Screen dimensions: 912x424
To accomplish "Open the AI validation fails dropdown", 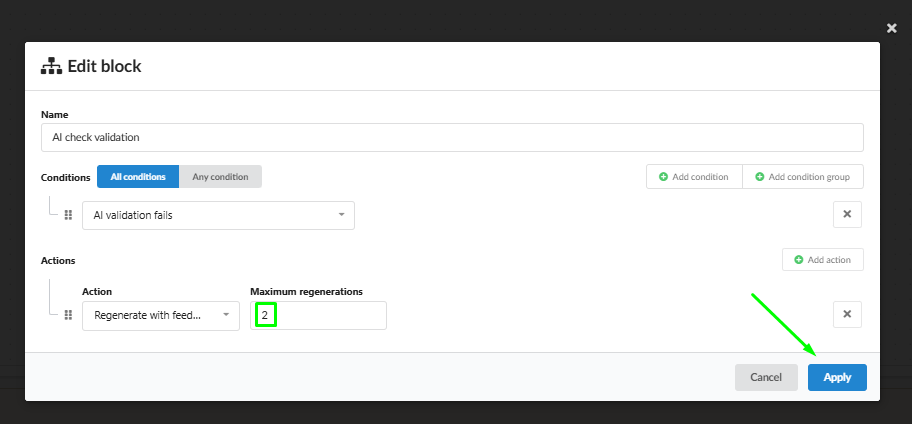I will point(218,215).
